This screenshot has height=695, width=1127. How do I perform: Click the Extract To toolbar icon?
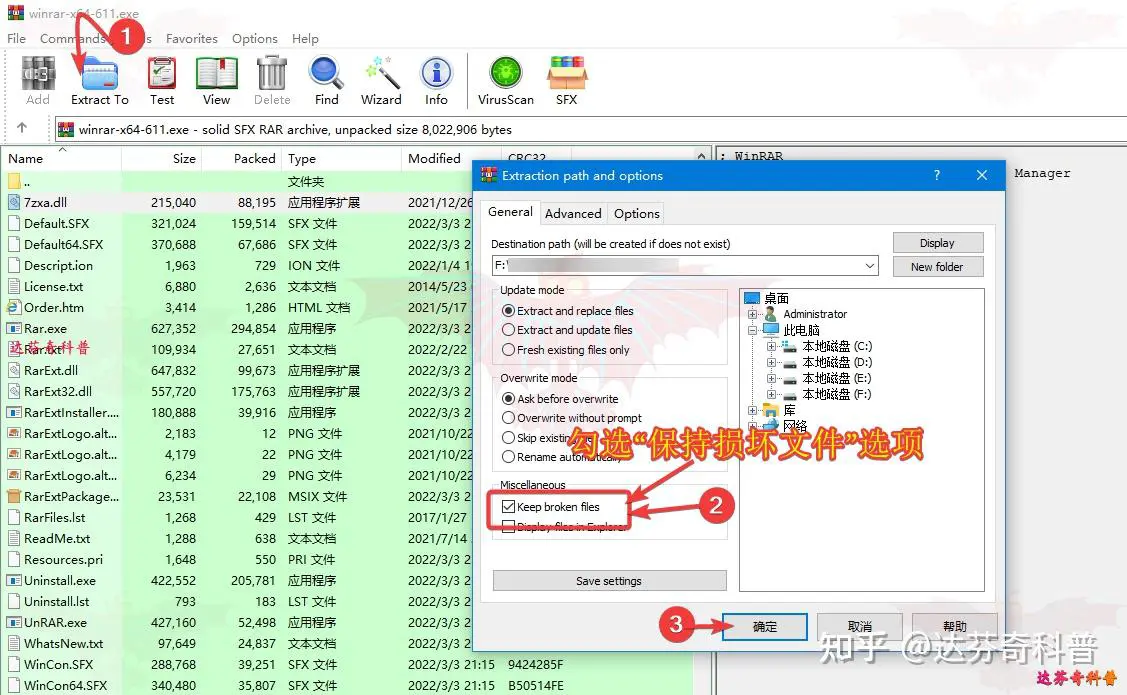pyautogui.click(x=99, y=79)
